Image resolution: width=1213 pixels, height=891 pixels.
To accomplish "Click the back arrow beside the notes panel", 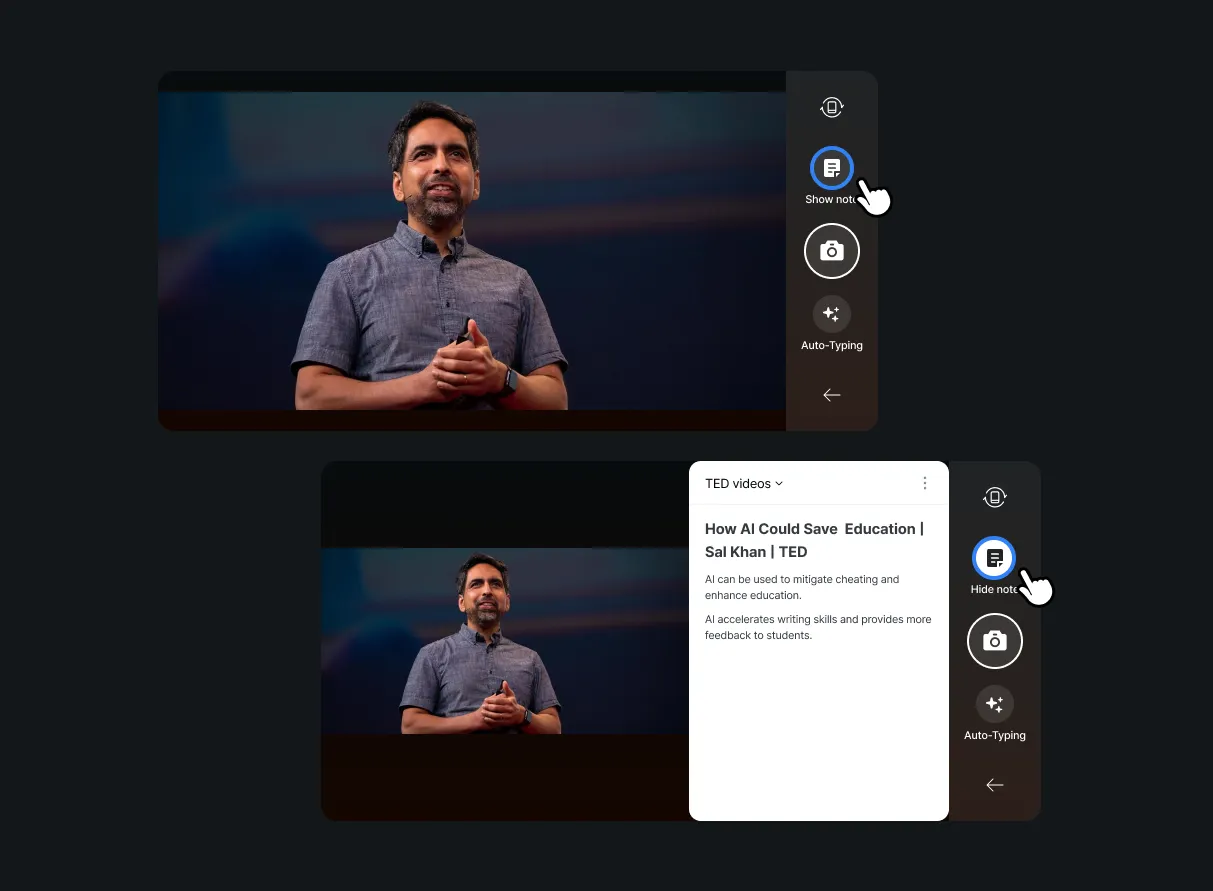I will click(x=994, y=785).
